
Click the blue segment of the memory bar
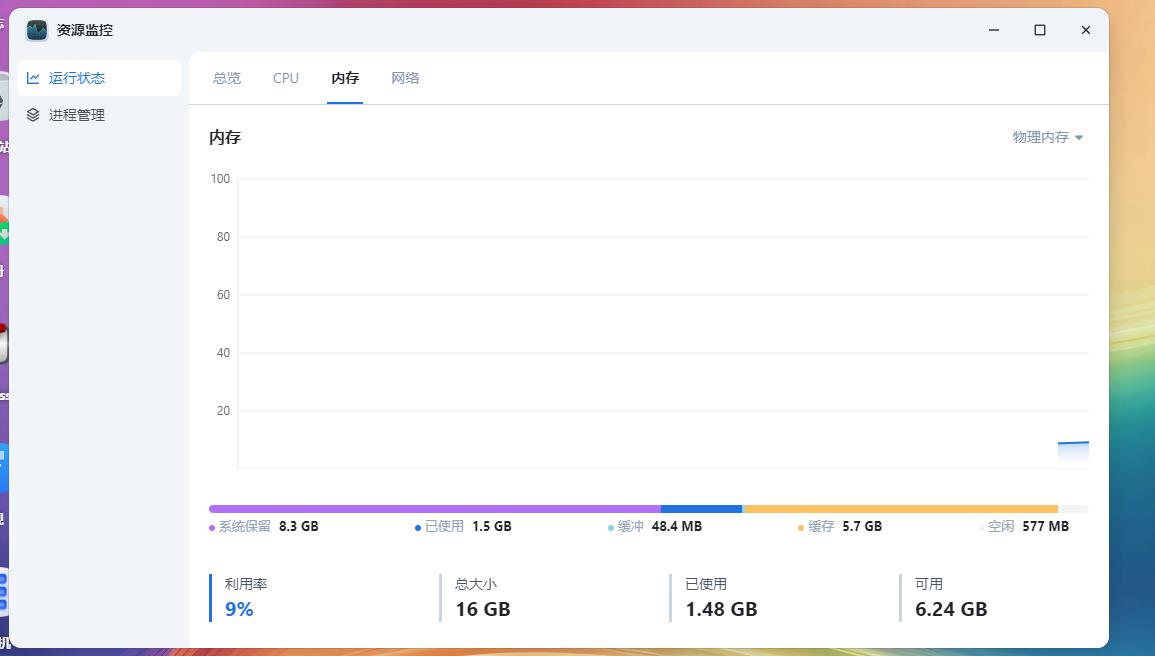click(701, 509)
